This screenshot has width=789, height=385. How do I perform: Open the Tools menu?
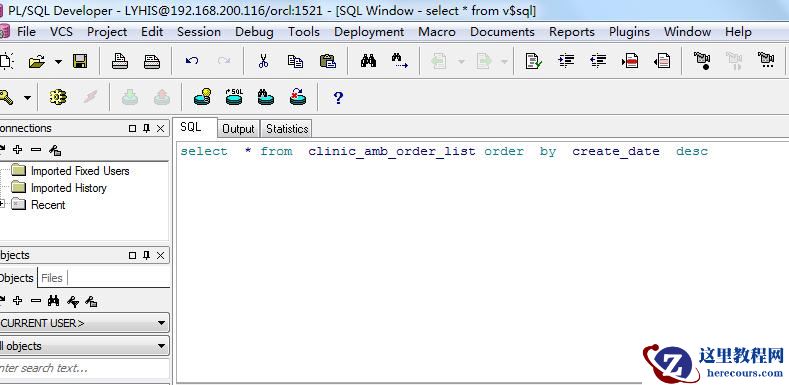tap(303, 32)
